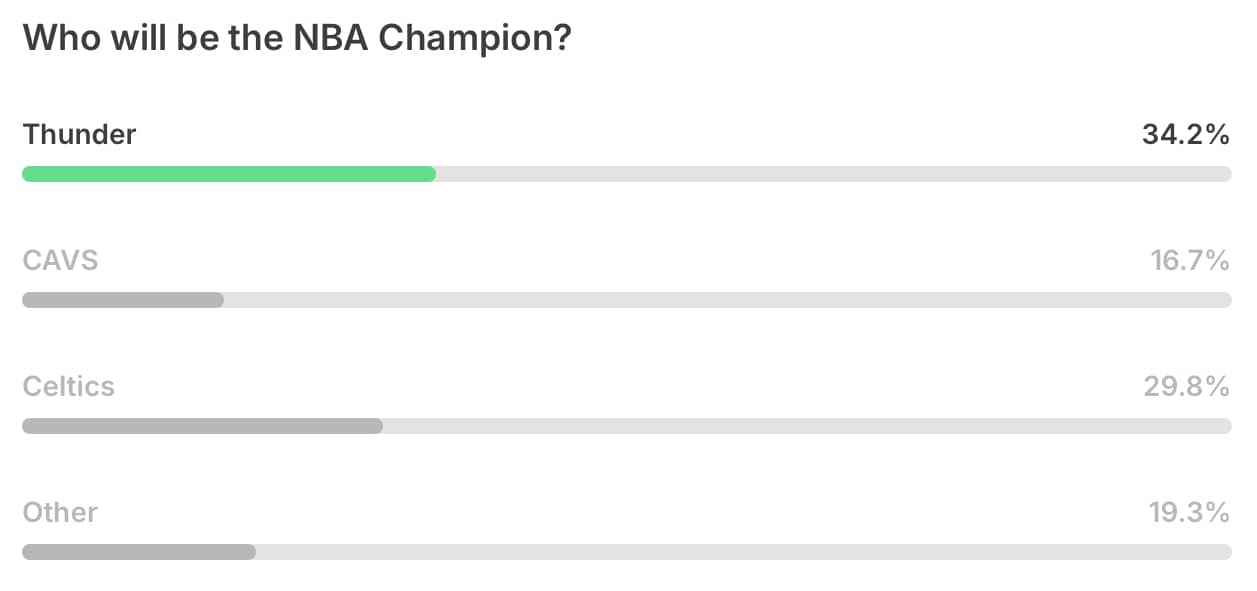Click the 16.7% result for CAVS
1257x591 pixels.
(1189, 261)
